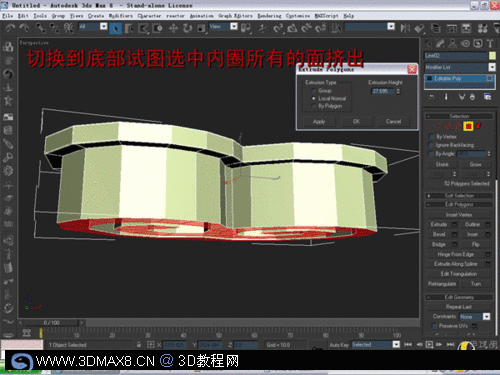This screenshot has height=375, width=500.
Task: Click the Extrusion Height spinner arrows
Action: pos(398,91)
